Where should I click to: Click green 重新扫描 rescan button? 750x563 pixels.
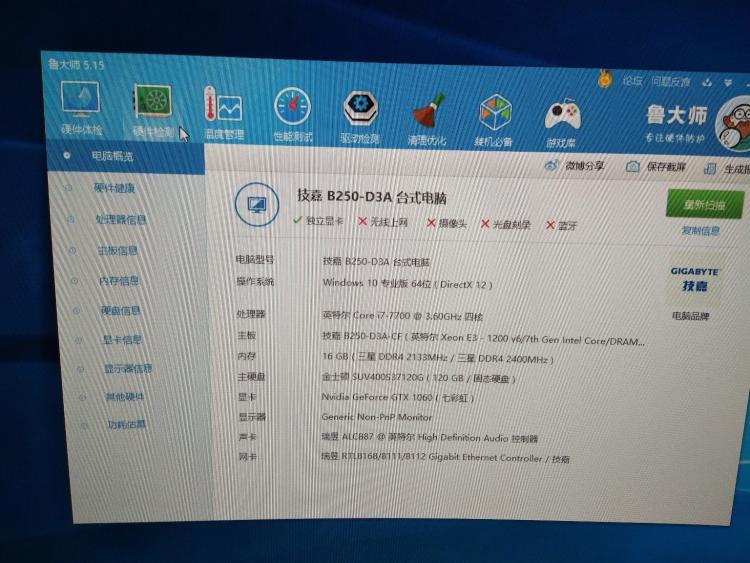point(705,204)
